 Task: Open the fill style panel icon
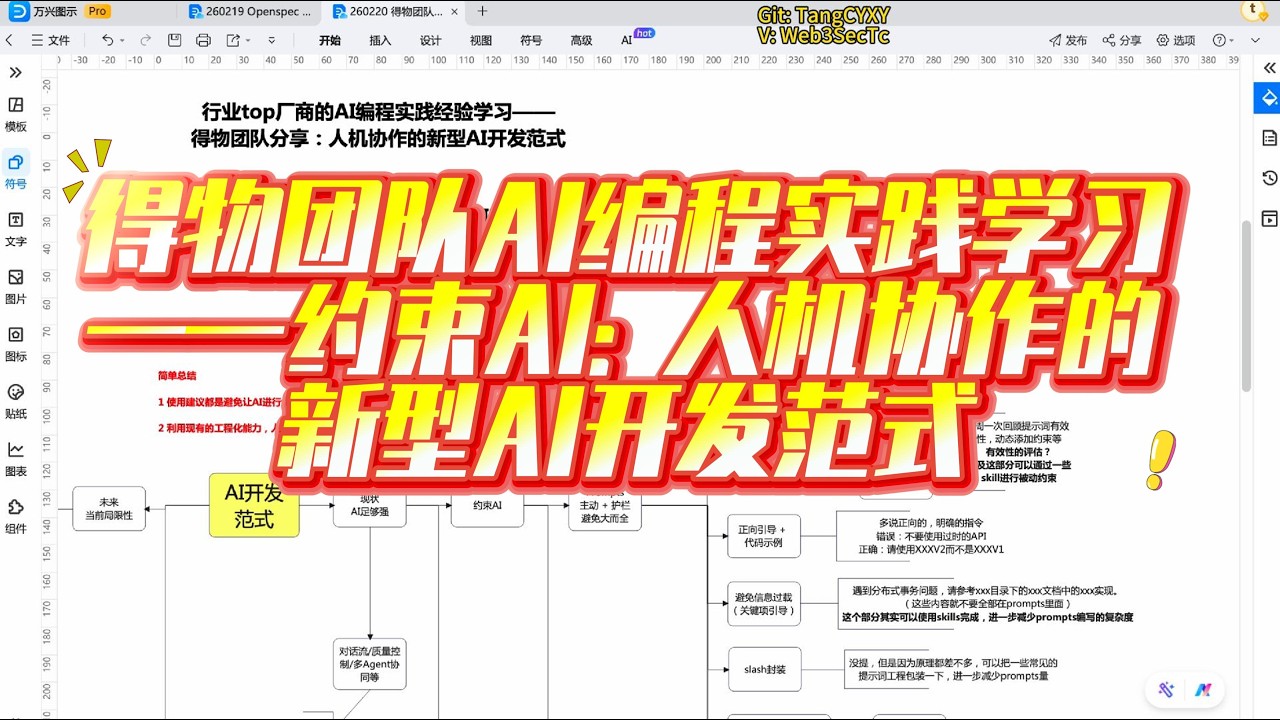point(1269,99)
